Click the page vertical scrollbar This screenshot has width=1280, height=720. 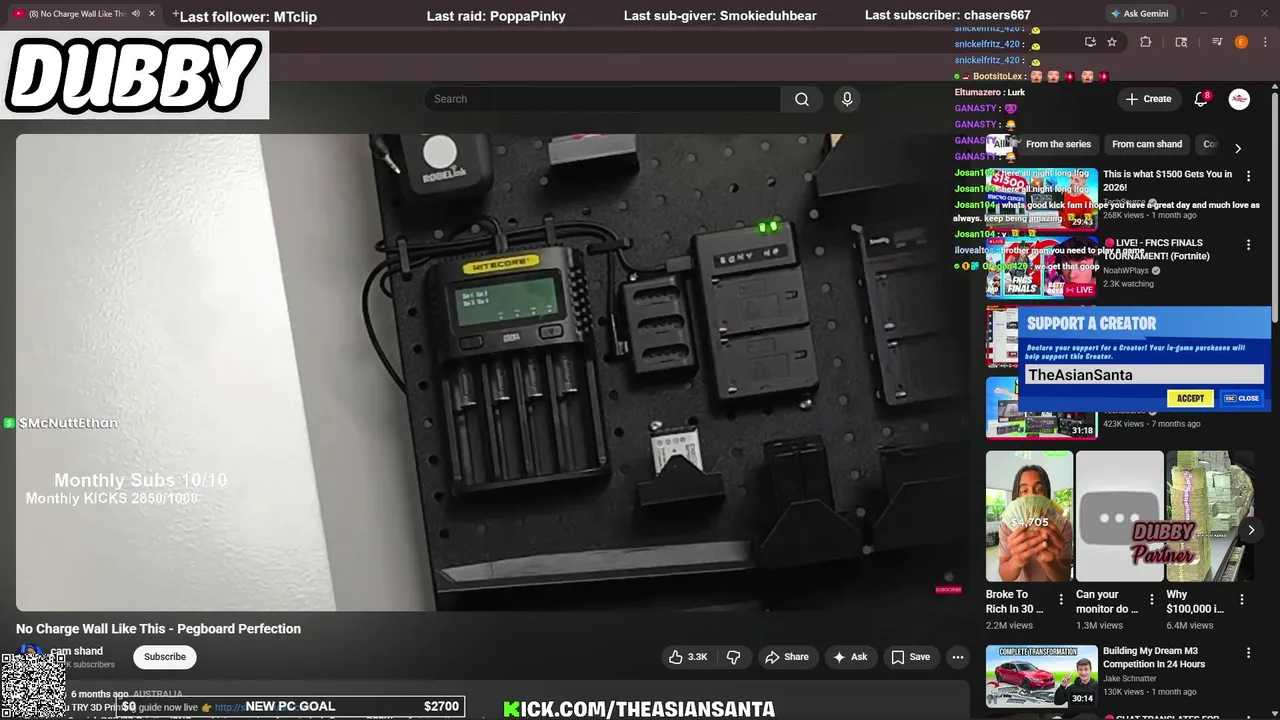1274,208
